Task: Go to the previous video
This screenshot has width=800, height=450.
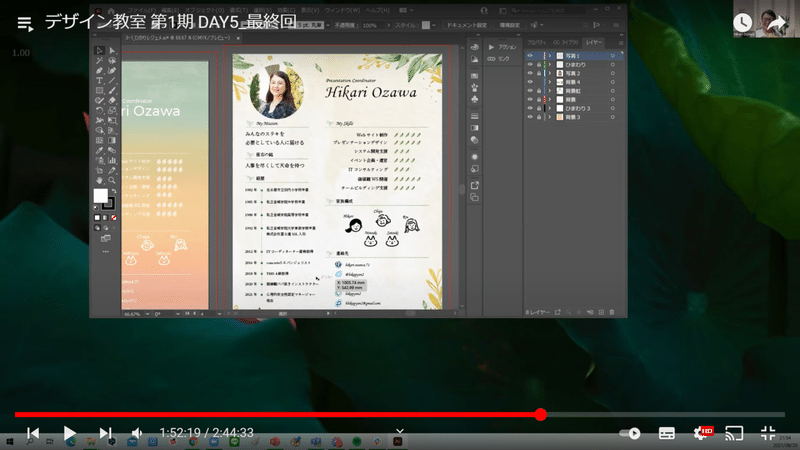Action: pyautogui.click(x=33, y=434)
